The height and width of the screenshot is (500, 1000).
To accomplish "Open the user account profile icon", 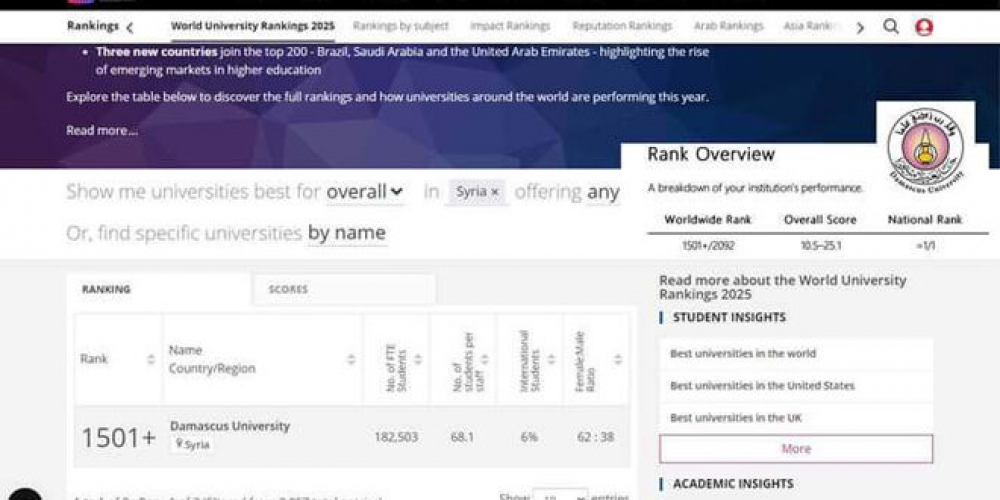I will 924,27.
